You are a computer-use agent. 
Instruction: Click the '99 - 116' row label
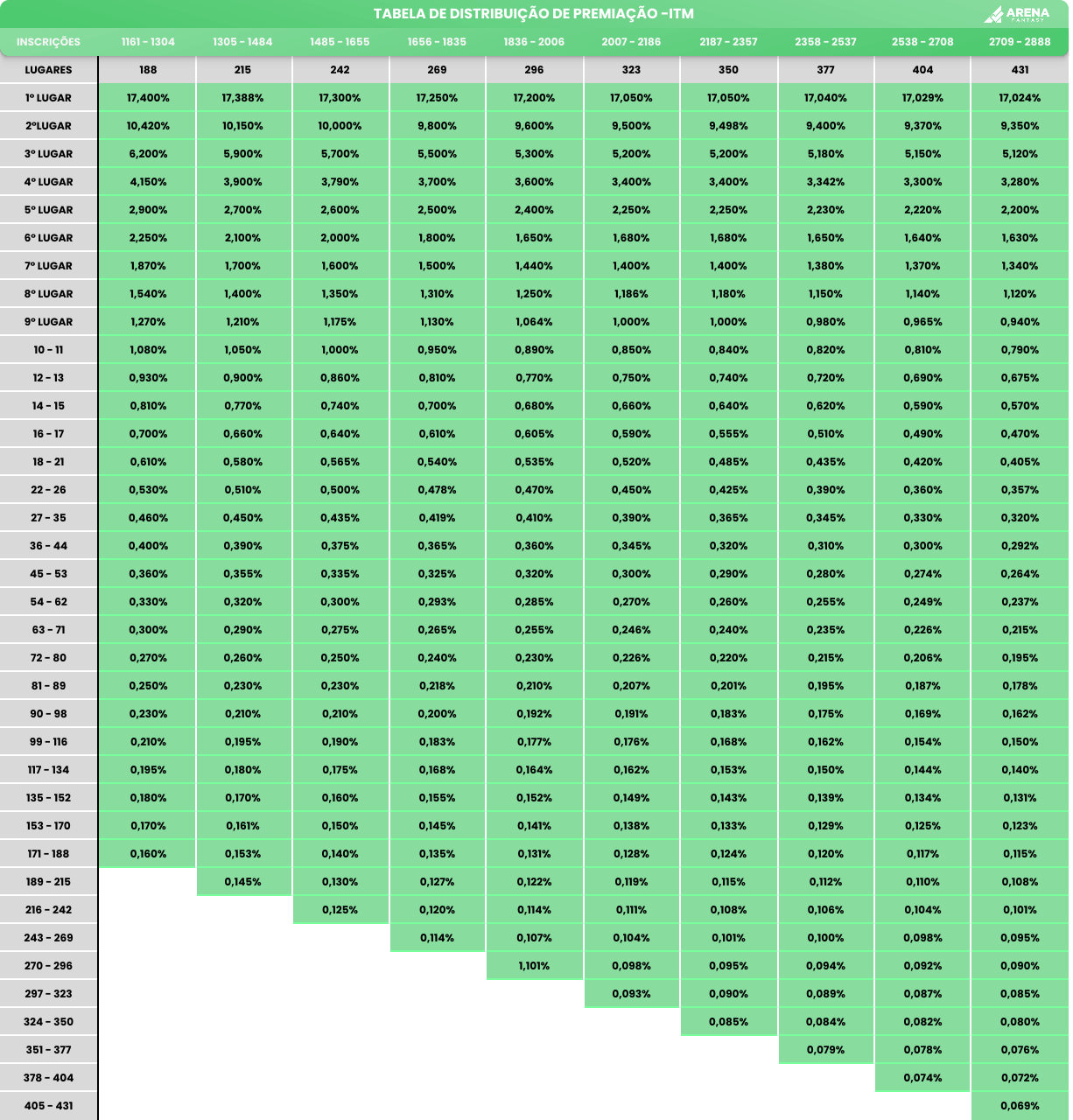(48, 742)
